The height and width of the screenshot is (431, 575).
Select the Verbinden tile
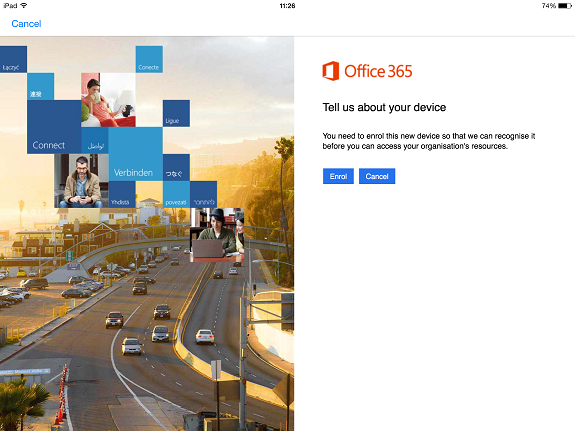tap(136, 154)
